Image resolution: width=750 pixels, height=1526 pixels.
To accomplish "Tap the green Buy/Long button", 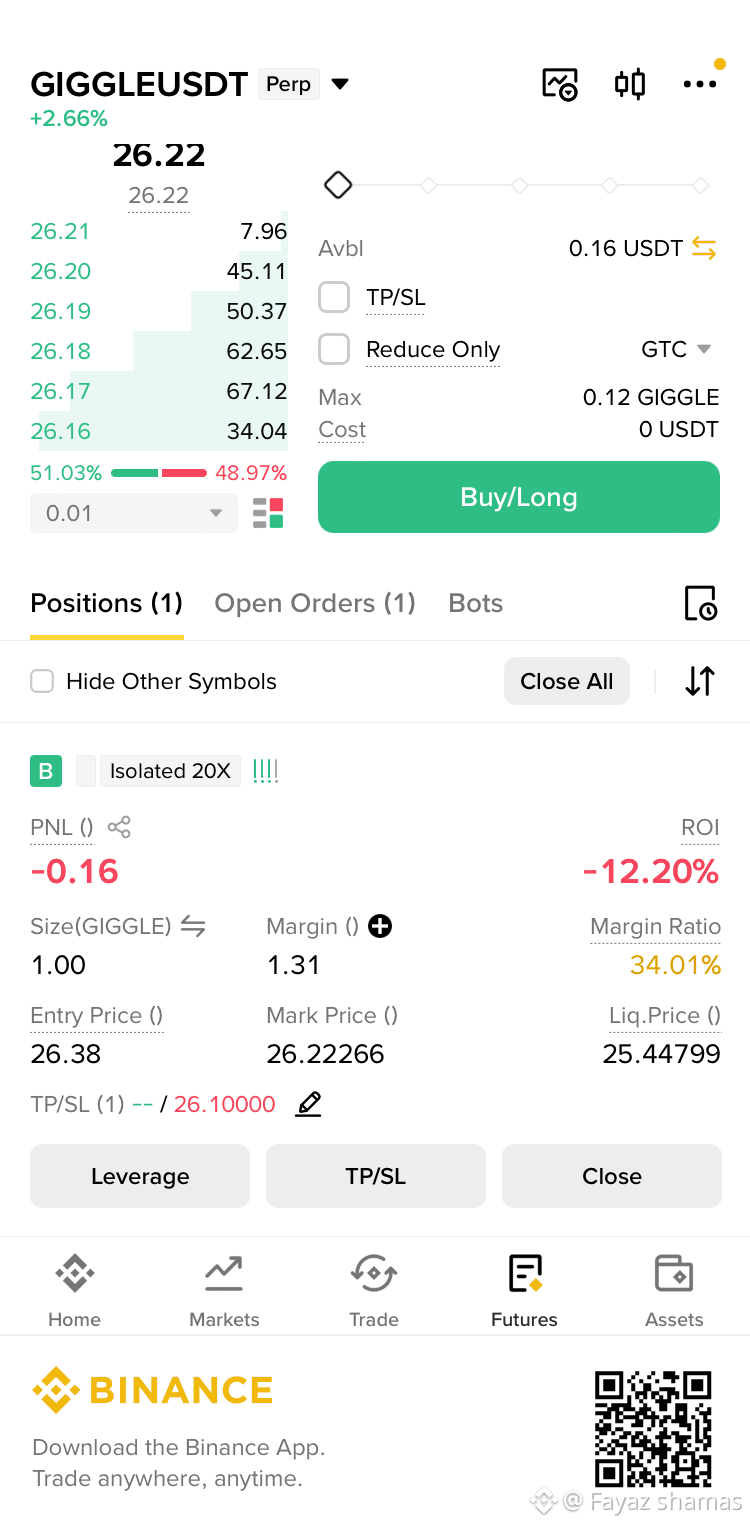I will click(519, 497).
